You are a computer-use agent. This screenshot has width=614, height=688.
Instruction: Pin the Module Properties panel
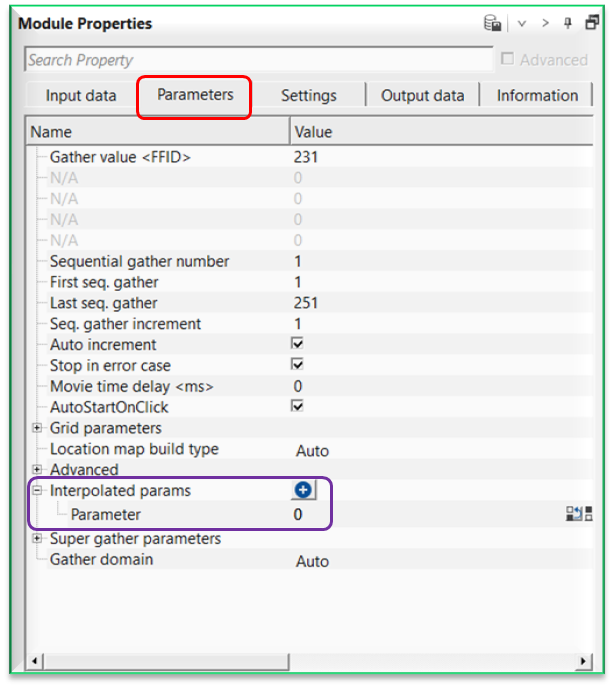568,23
